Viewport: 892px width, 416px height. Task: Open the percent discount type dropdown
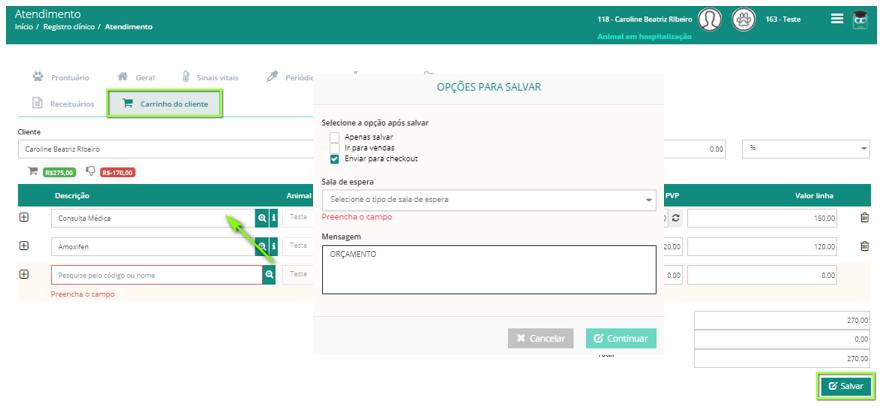(x=806, y=149)
